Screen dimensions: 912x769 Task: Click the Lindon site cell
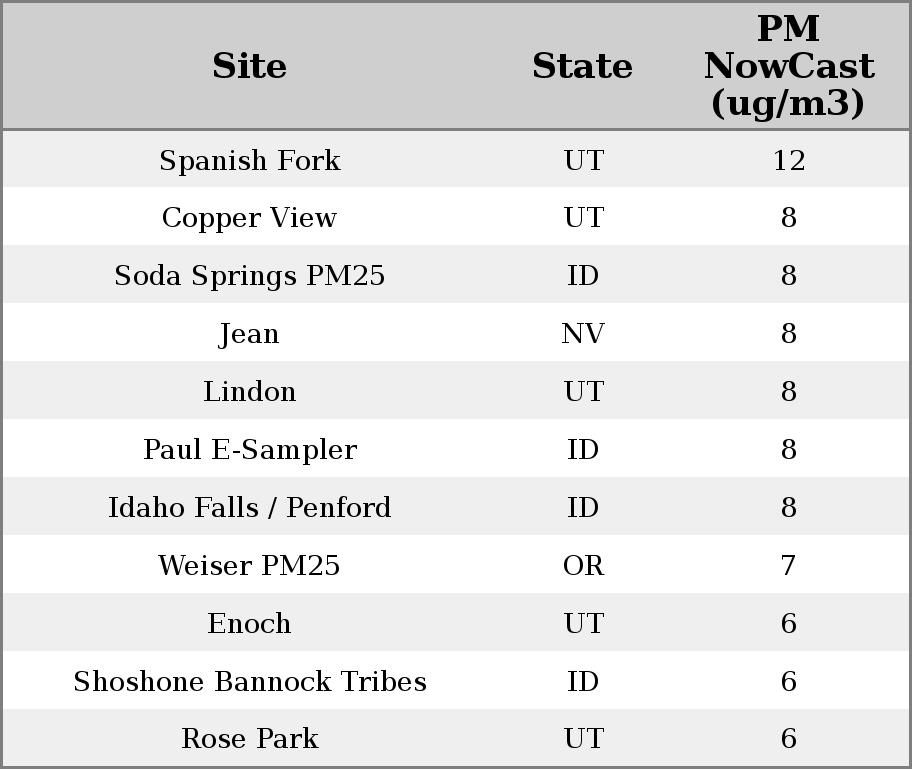250,392
